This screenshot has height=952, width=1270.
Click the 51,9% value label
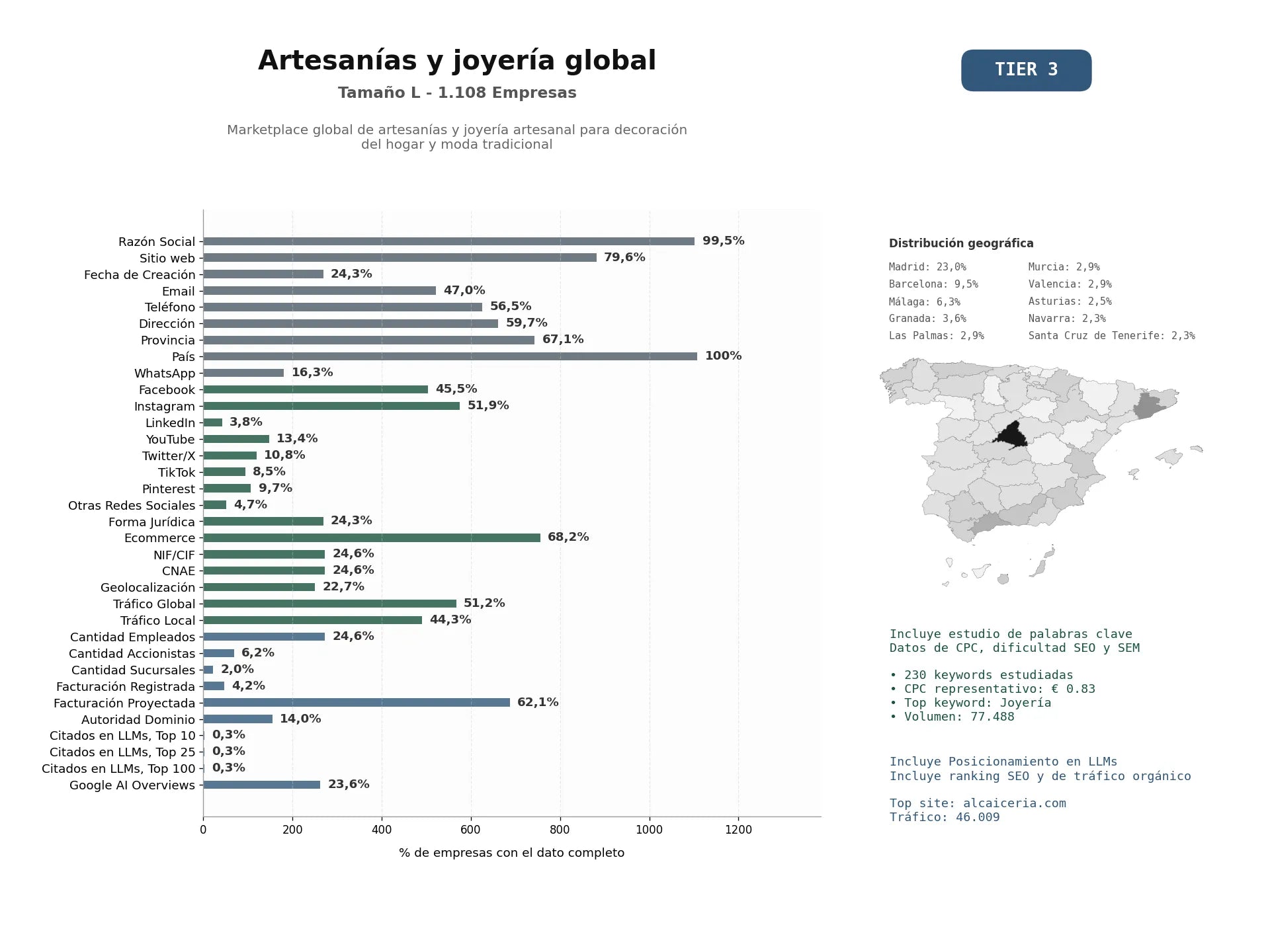(x=488, y=405)
